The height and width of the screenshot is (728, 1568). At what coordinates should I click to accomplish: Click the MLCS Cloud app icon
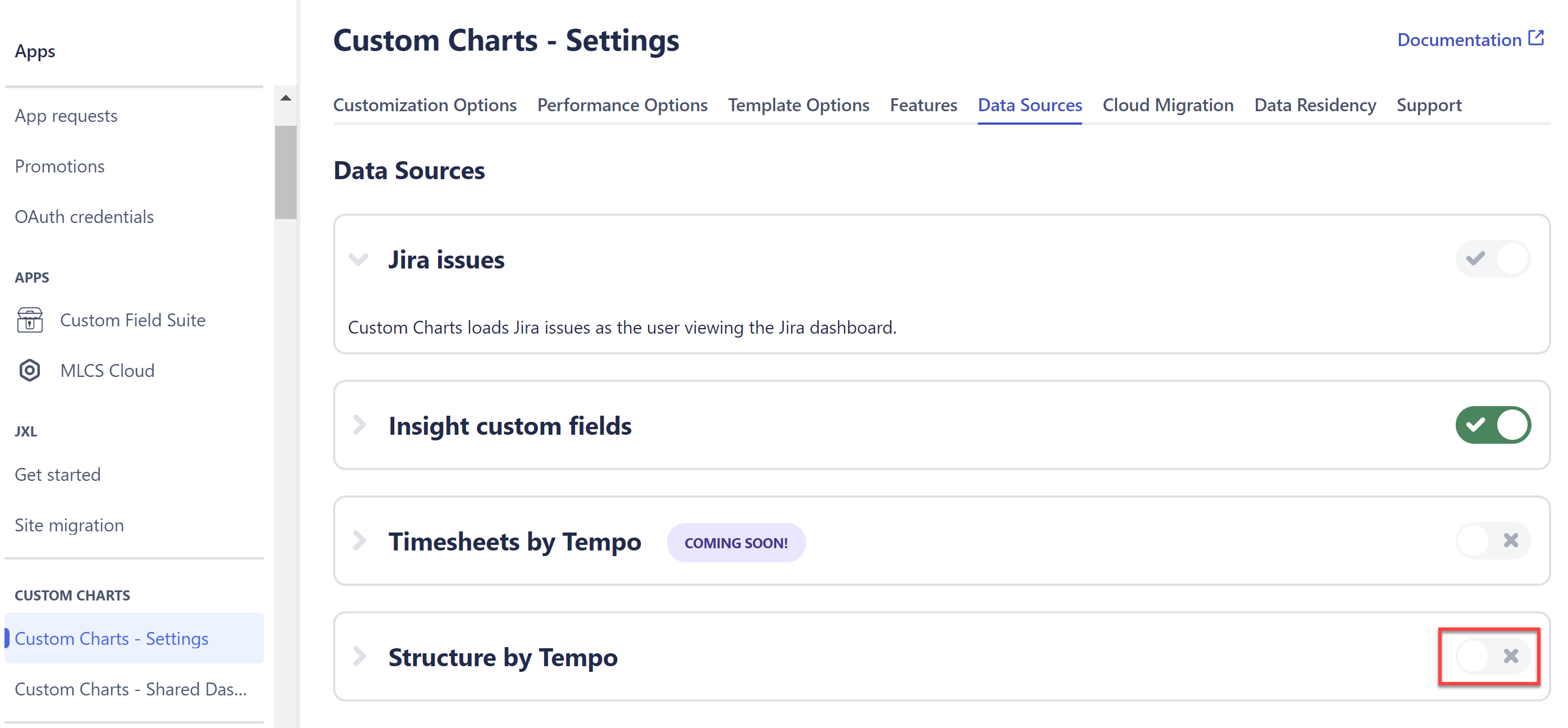29,370
